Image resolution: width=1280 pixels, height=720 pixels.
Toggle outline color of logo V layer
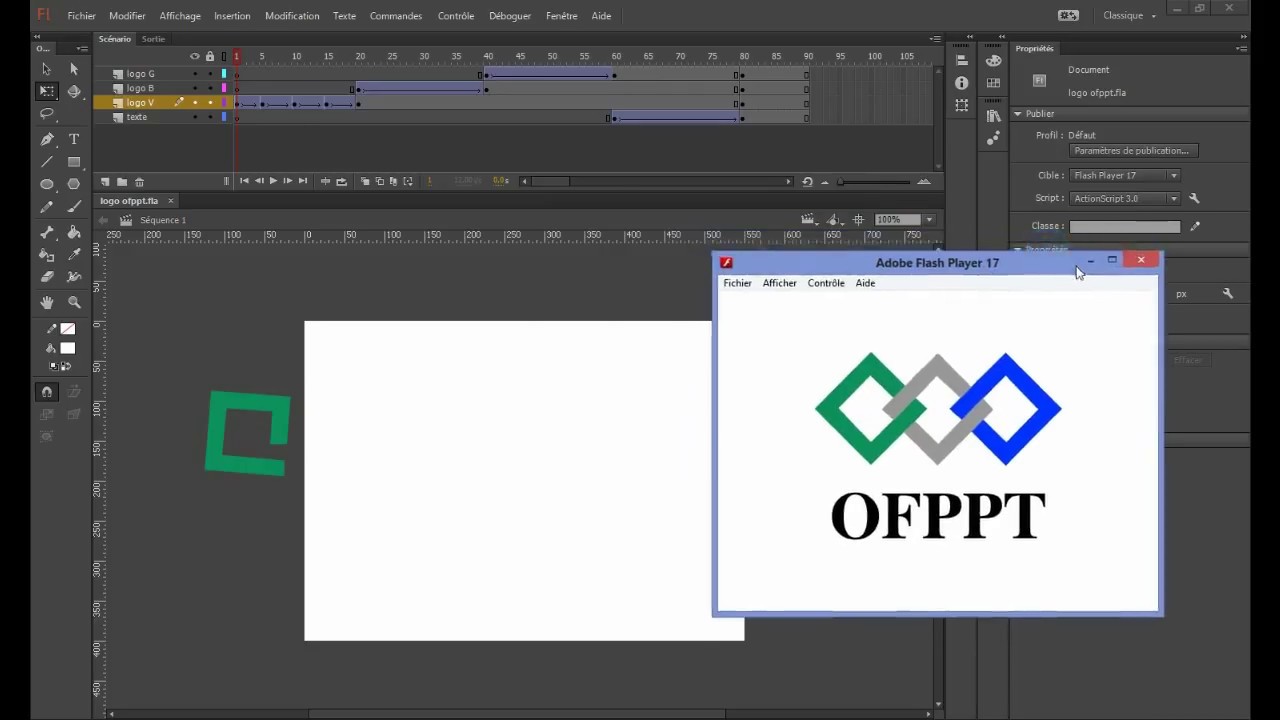[x=224, y=103]
